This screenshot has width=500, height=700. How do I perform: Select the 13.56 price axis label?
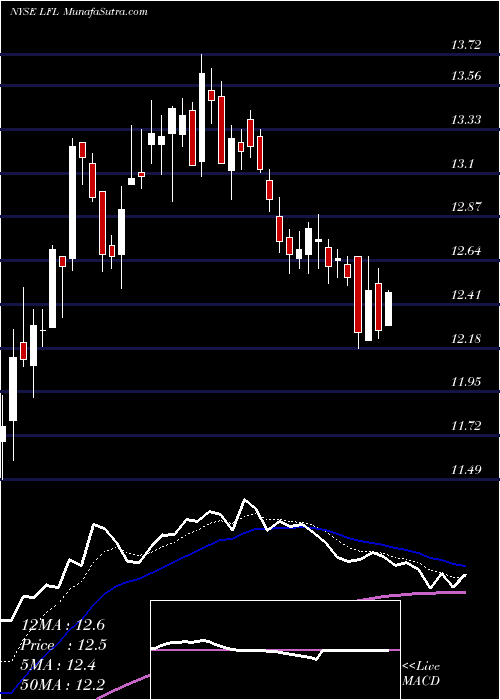[466, 75]
